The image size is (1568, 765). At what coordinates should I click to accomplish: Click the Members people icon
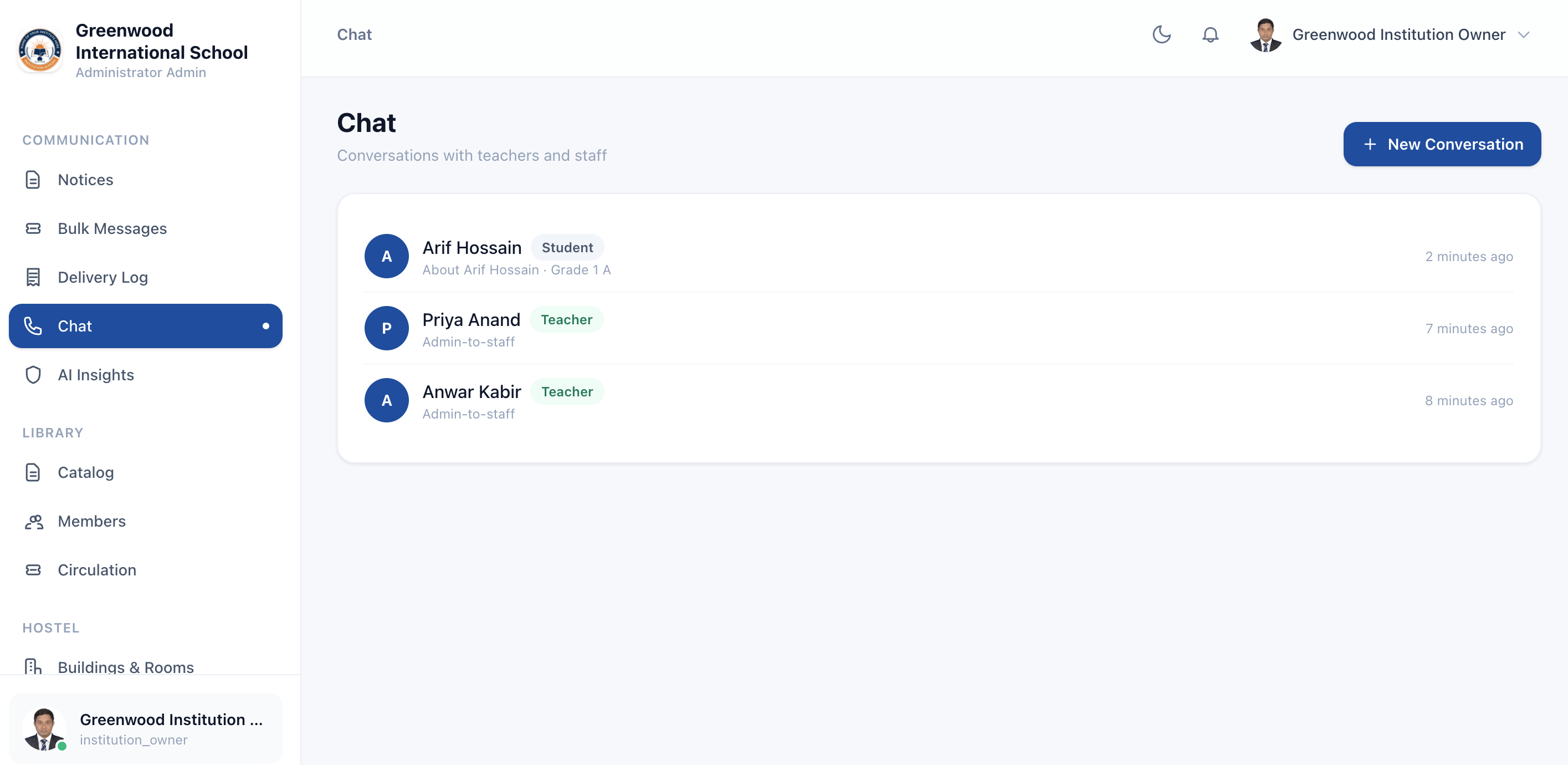click(33, 522)
